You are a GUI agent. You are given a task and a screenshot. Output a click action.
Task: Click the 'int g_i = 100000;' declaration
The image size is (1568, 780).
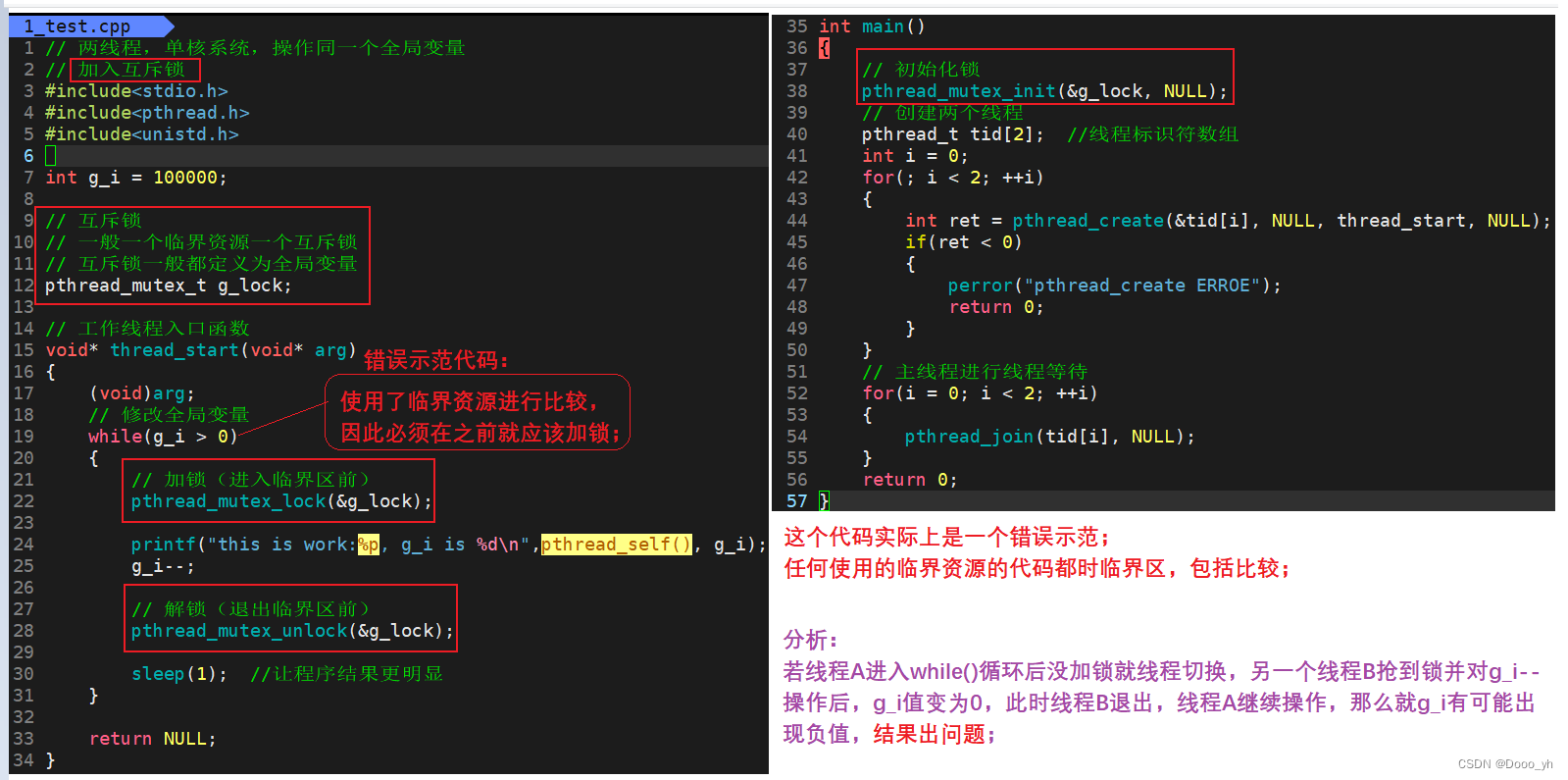pos(136,178)
